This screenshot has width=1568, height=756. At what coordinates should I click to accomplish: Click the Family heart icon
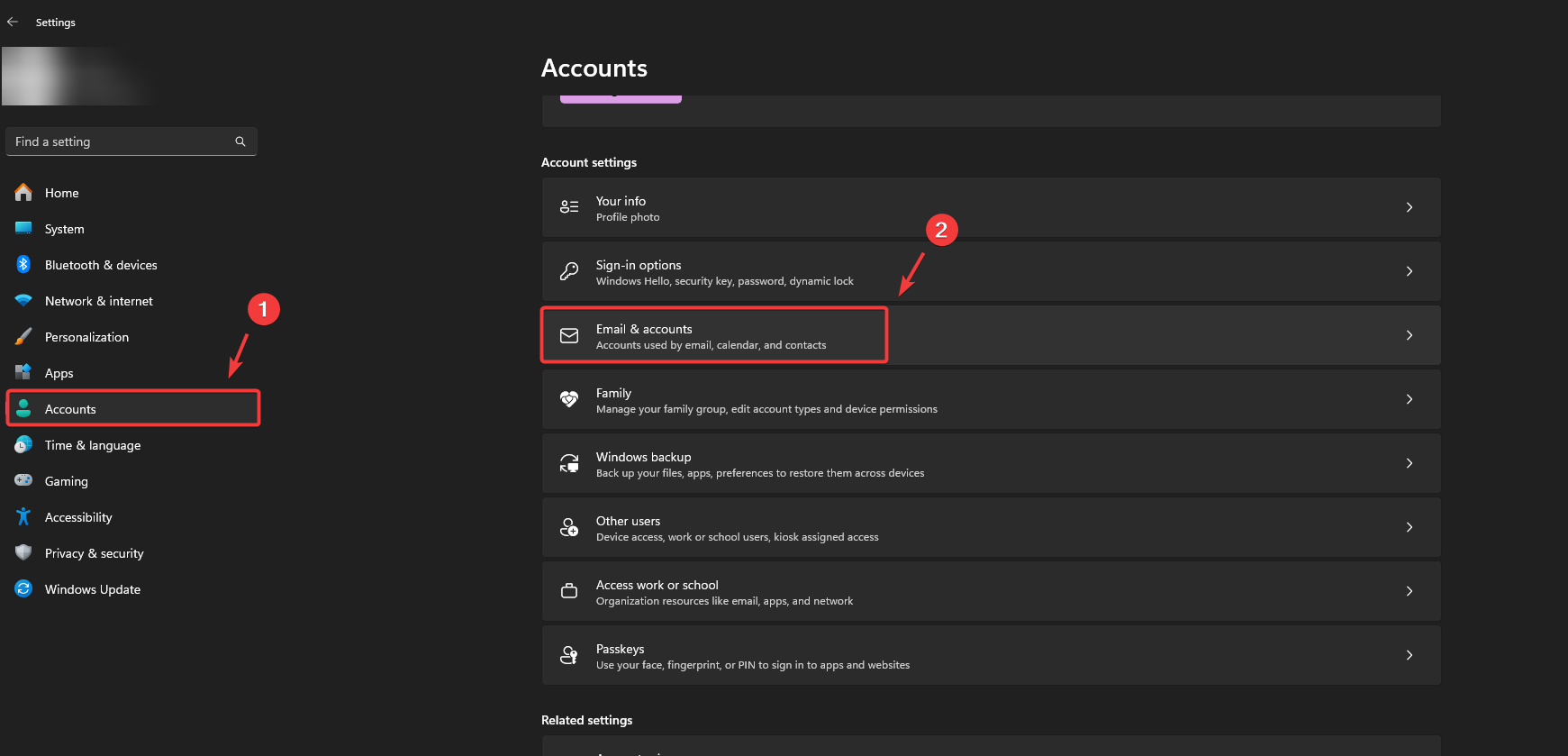[x=569, y=399]
